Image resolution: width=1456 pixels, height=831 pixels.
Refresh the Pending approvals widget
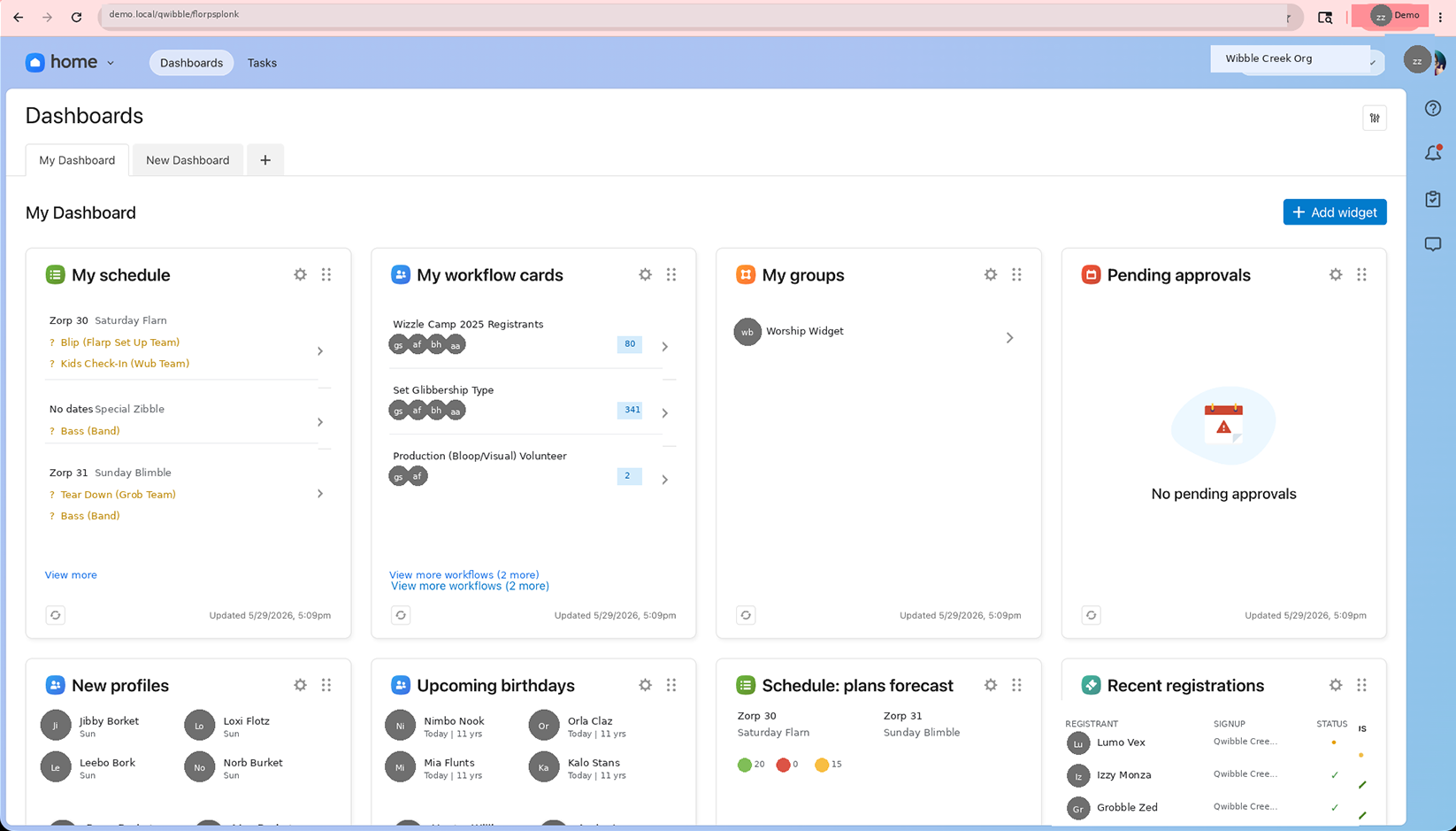1091,615
